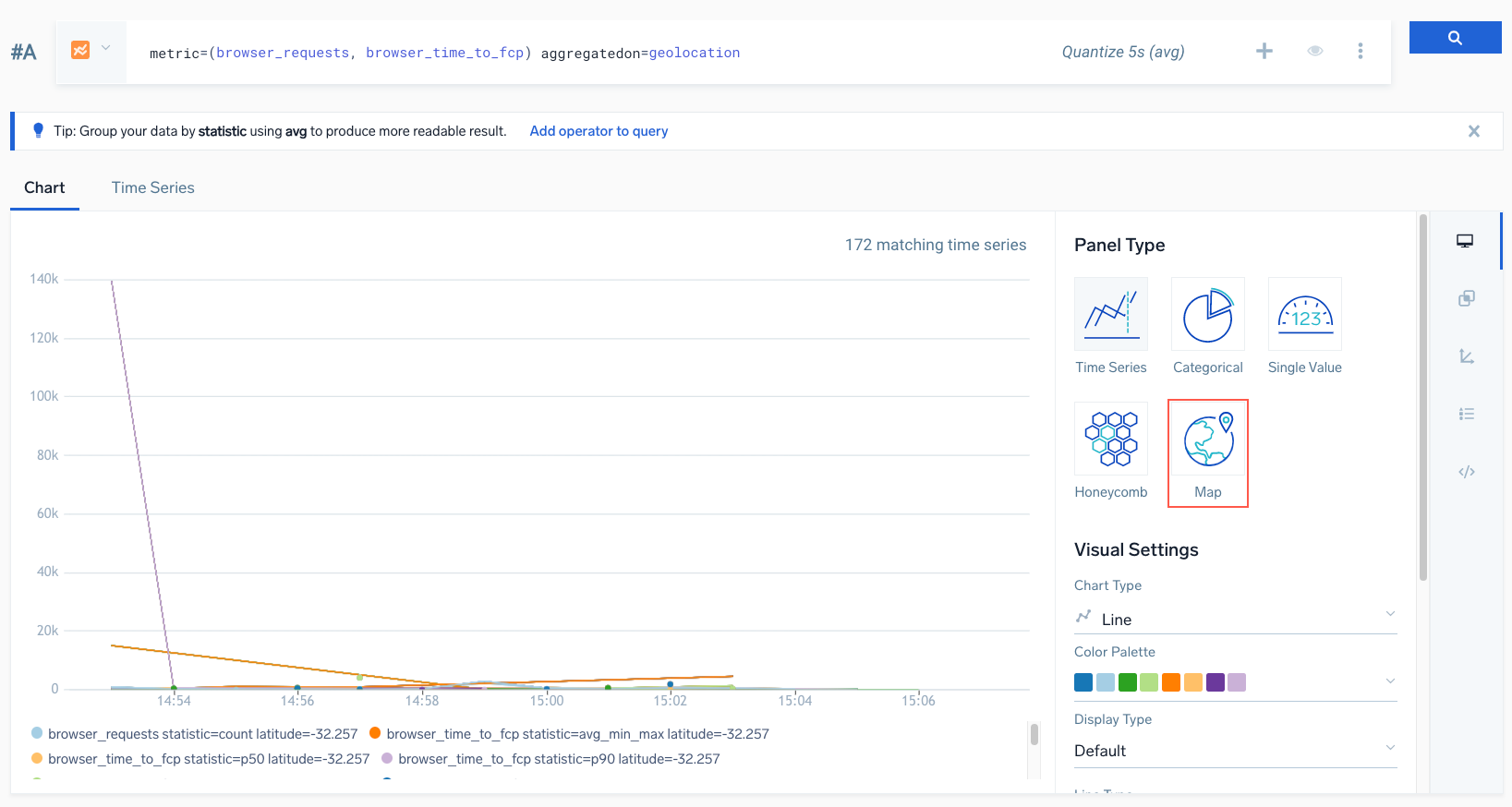Screen dimensions: 1512x807
Task: Expand the Display Type dropdown
Action: [1235, 751]
